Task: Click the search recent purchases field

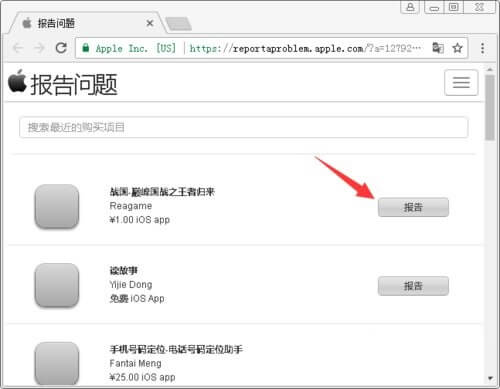Action: pos(244,127)
